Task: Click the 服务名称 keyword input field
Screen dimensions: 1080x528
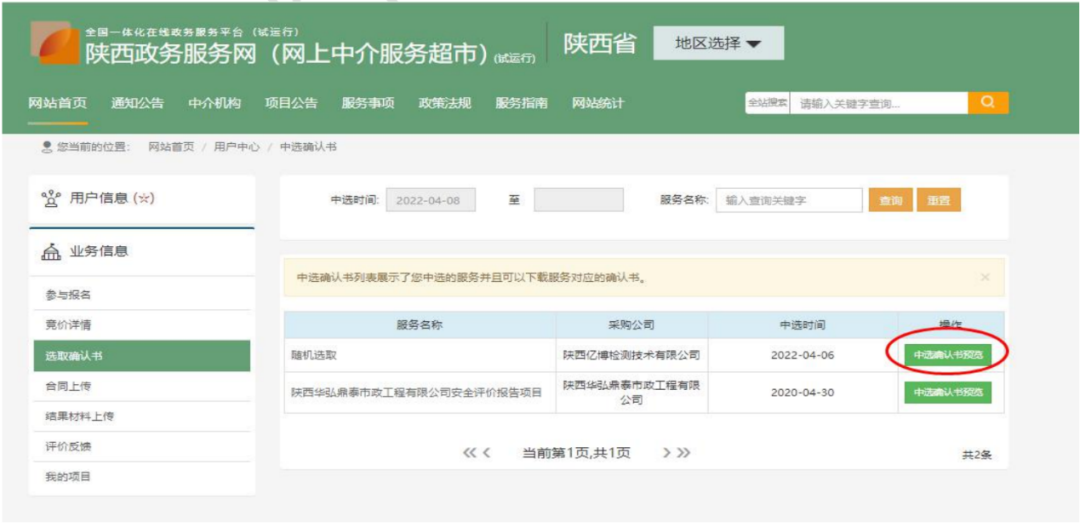Action: [x=789, y=200]
